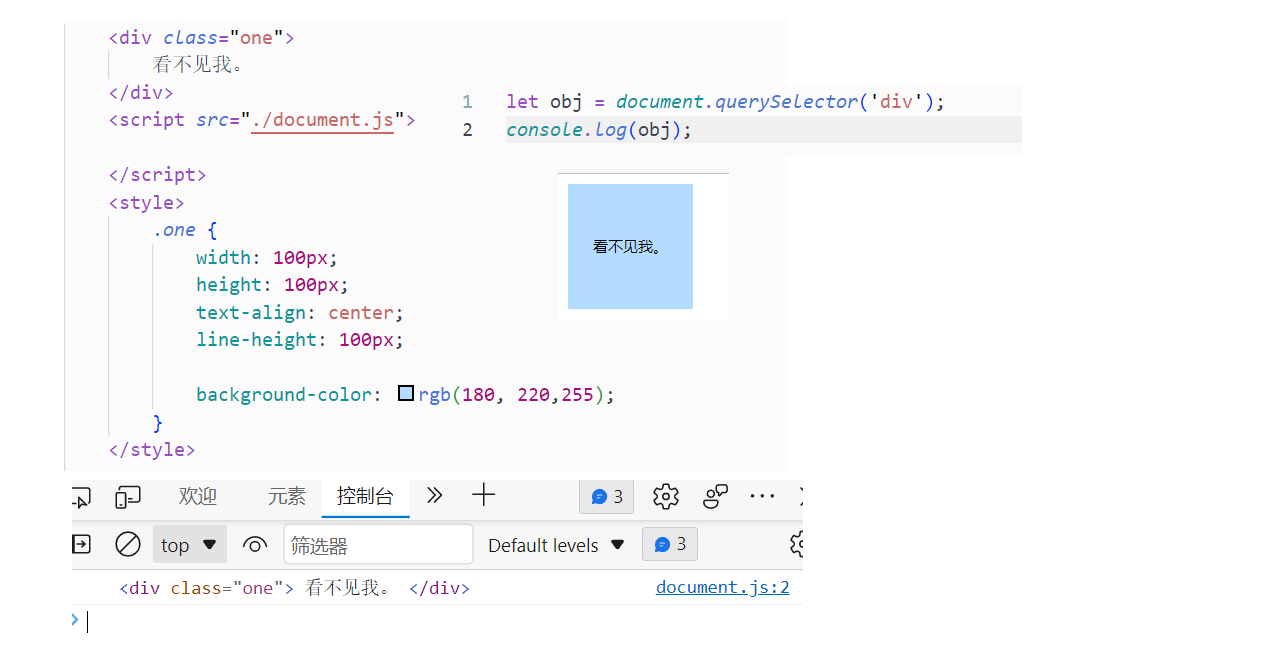The width and height of the screenshot is (1286, 649).
Task: Switch to the 元素 tab
Action: [x=287, y=496]
